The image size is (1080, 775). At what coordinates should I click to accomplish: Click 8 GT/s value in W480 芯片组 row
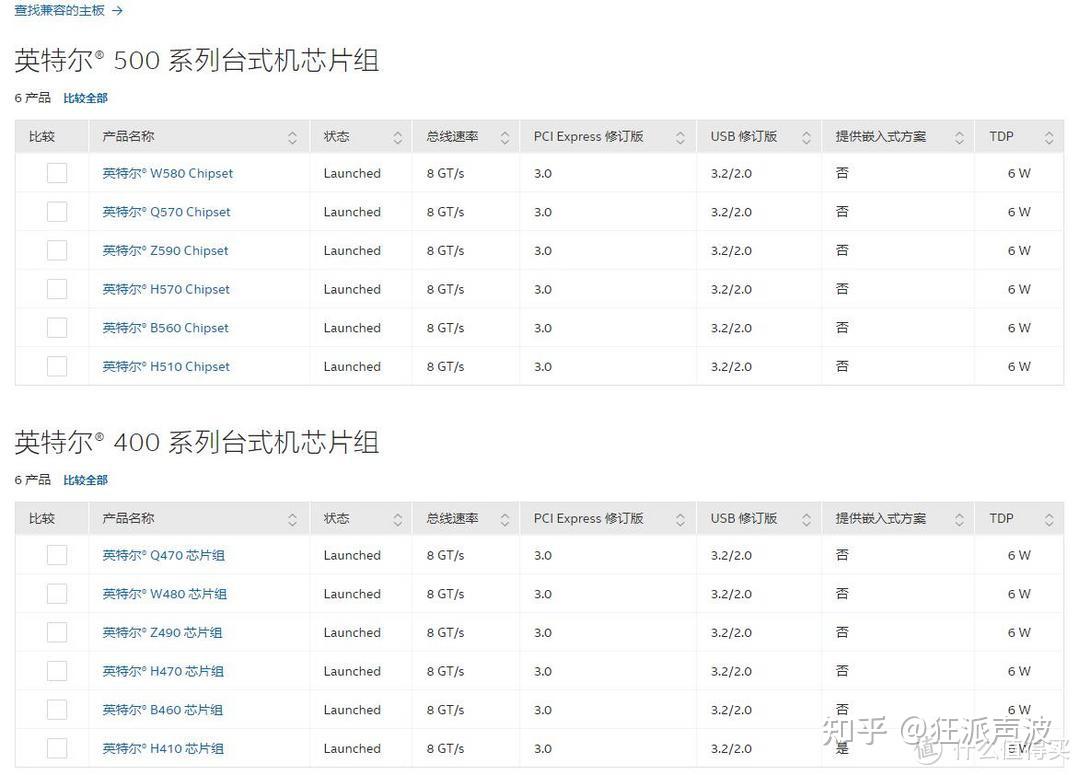[445, 594]
